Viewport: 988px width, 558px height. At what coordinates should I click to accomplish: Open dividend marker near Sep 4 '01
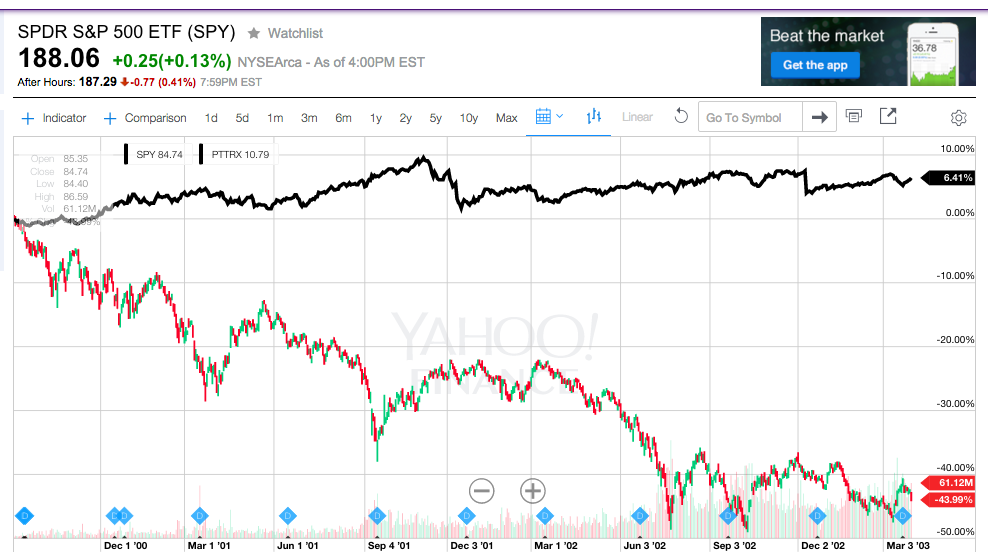377,516
